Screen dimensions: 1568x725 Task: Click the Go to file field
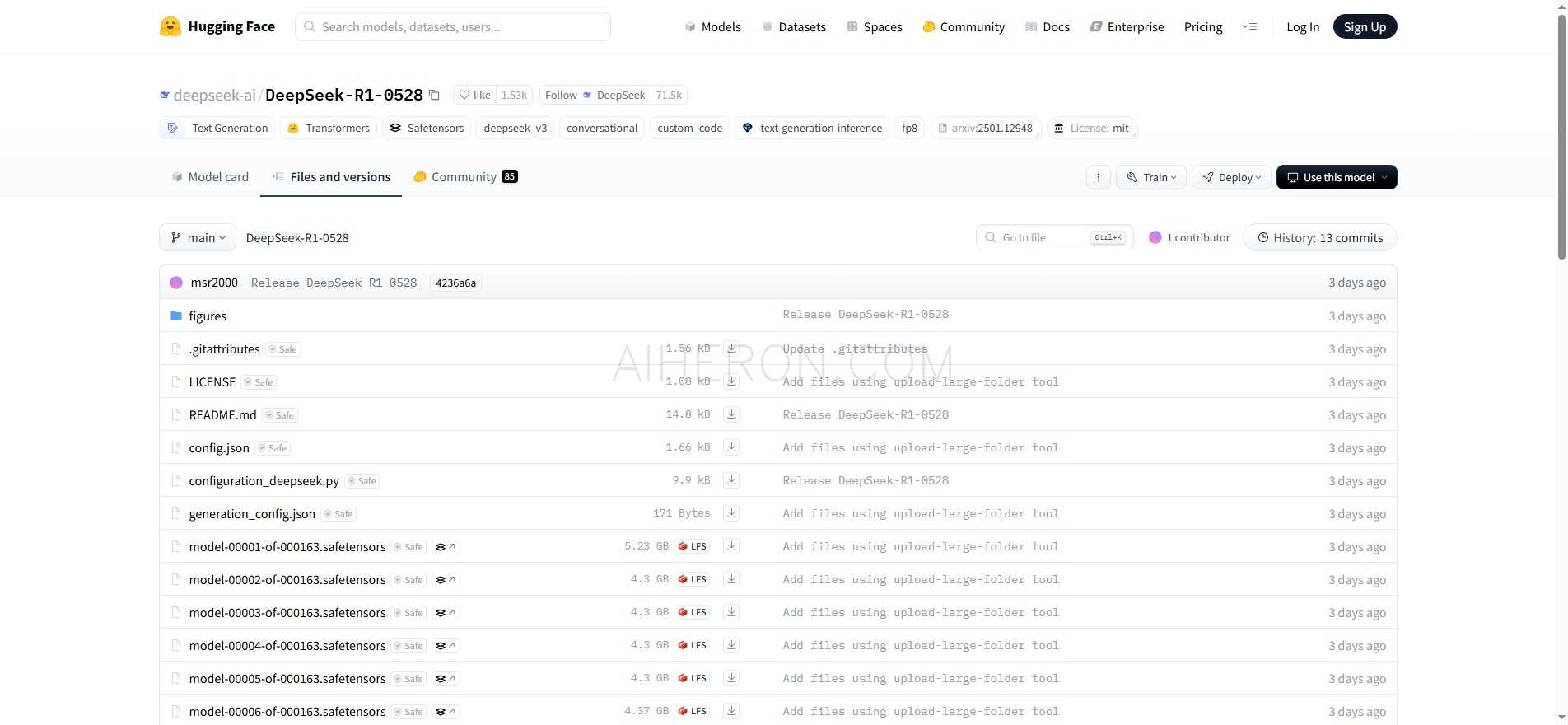tap(1055, 237)
